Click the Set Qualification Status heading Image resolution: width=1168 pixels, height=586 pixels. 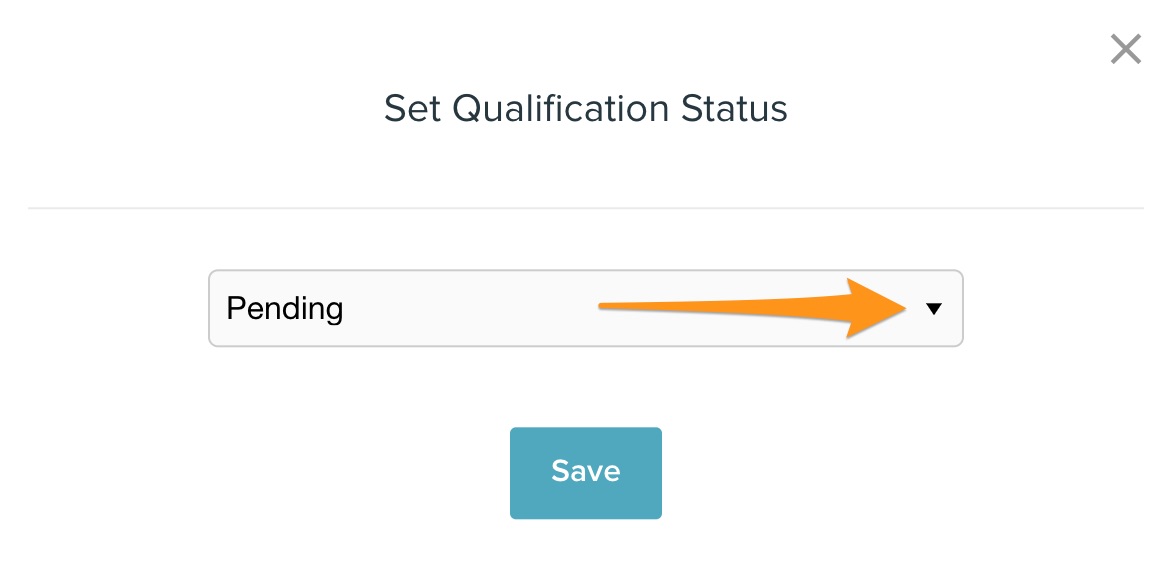click(585, 108)
